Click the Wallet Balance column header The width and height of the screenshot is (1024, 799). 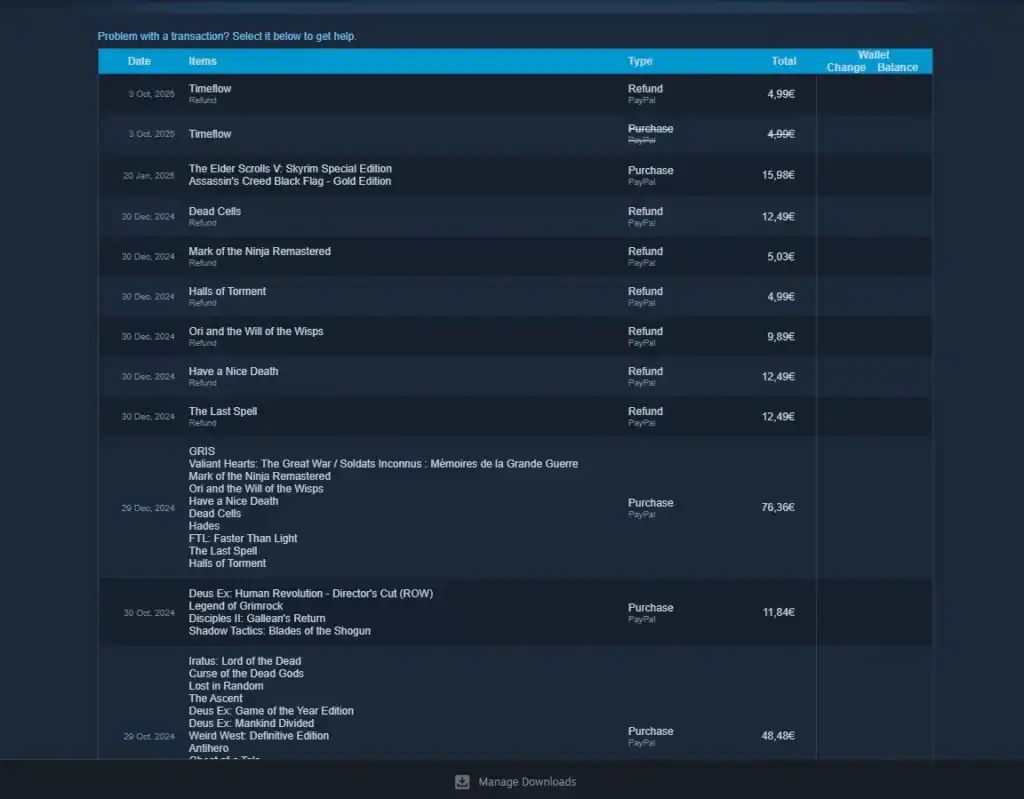pyautogui.click(x=897, y=67)
